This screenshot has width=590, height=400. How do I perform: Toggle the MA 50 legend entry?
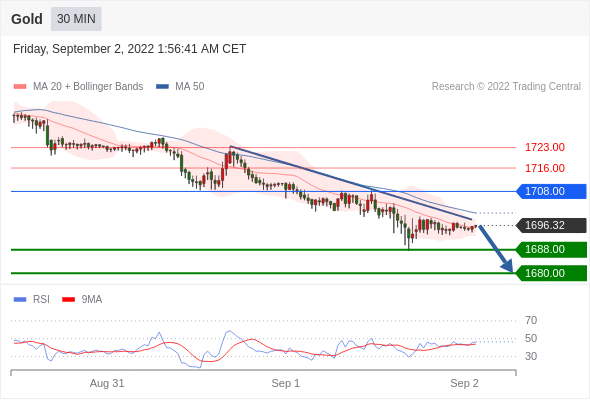(x=180, y=87)
